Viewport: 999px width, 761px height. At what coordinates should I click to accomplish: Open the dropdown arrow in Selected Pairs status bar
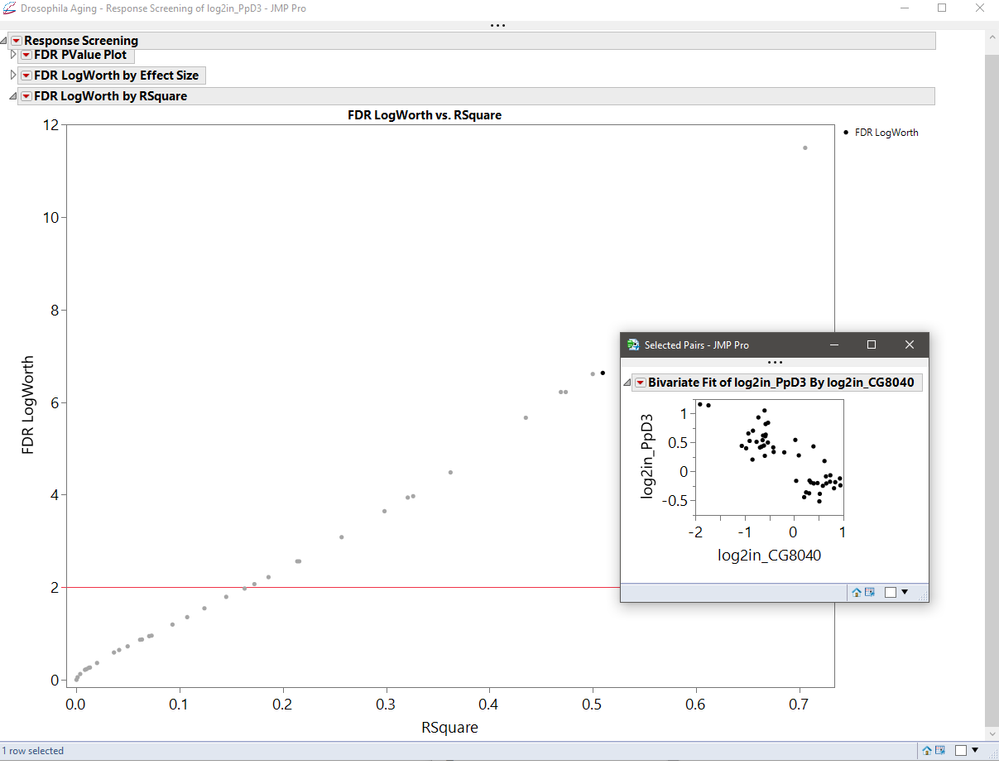[x=905, y=593]
